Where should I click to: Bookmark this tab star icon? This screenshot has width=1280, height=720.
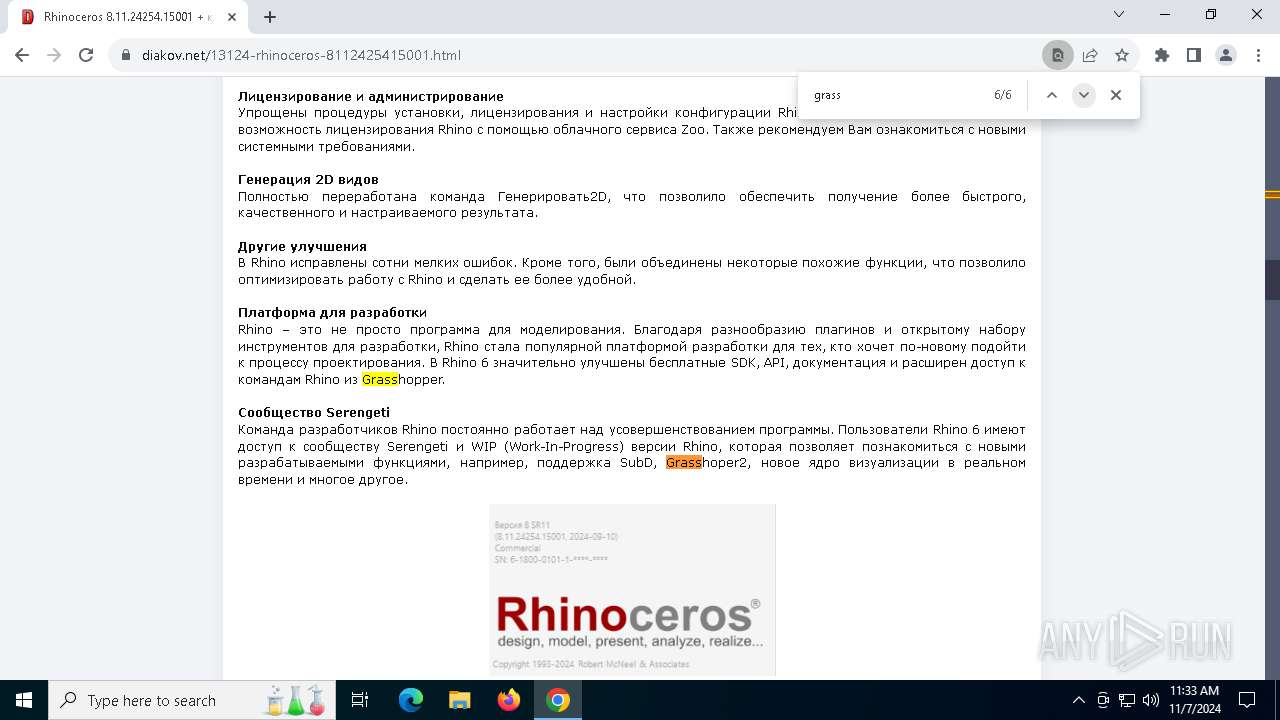pyautogui.click(x=1122, y=55)
